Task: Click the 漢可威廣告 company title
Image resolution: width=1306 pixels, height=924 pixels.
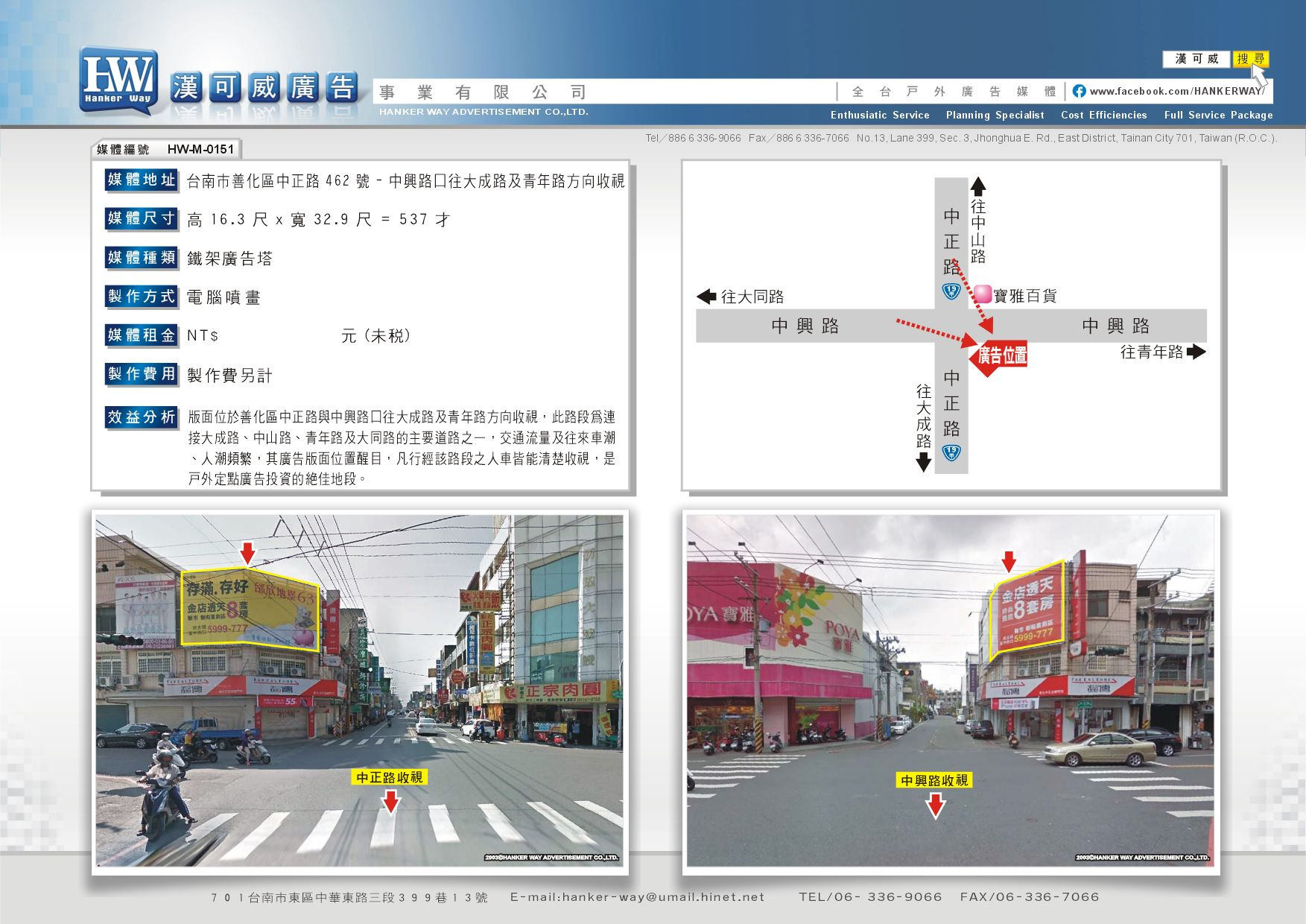Action: coord(265,88)
